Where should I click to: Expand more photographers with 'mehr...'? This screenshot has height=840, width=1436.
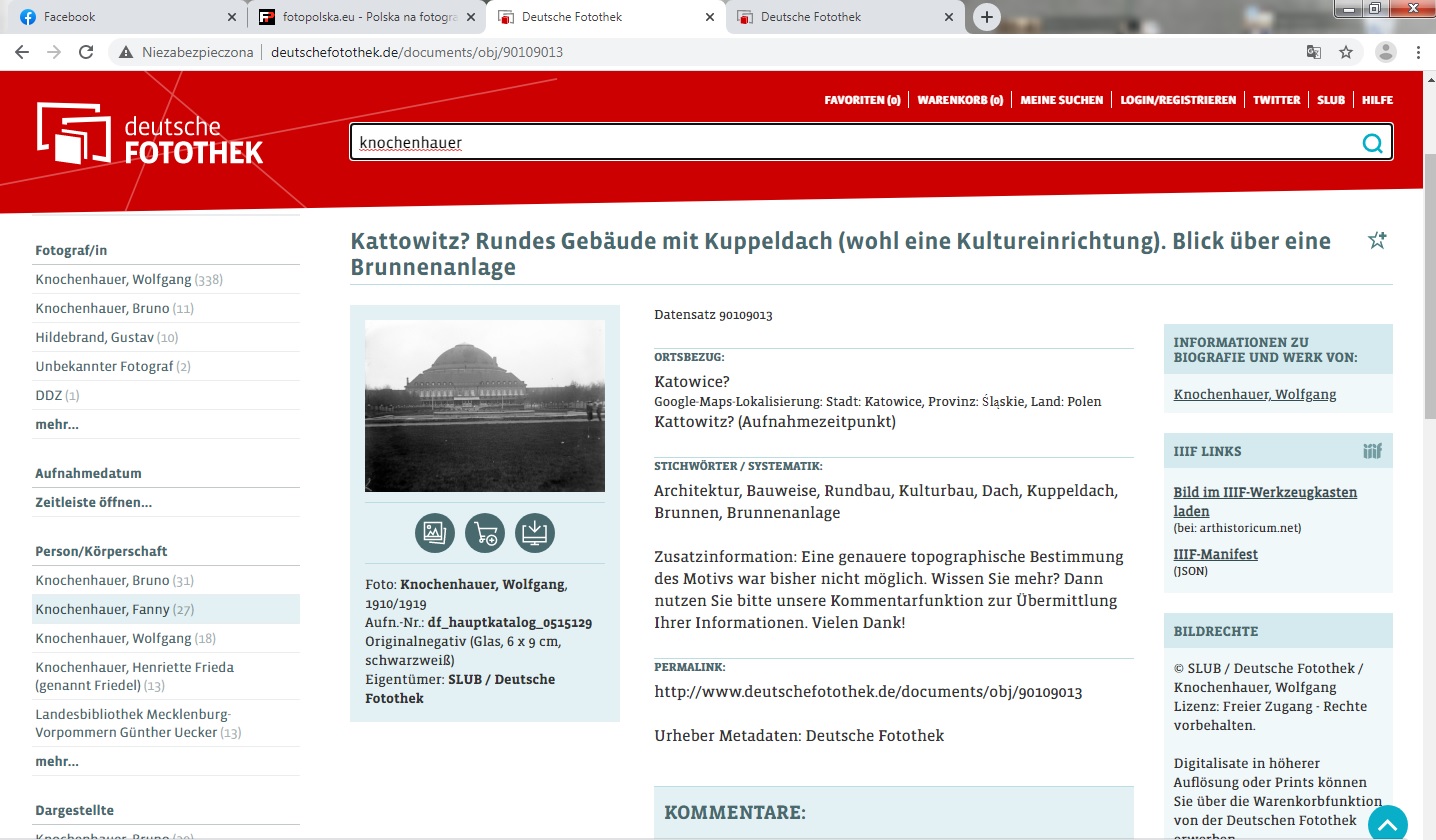pyautogui.click(x=57, y=424)
